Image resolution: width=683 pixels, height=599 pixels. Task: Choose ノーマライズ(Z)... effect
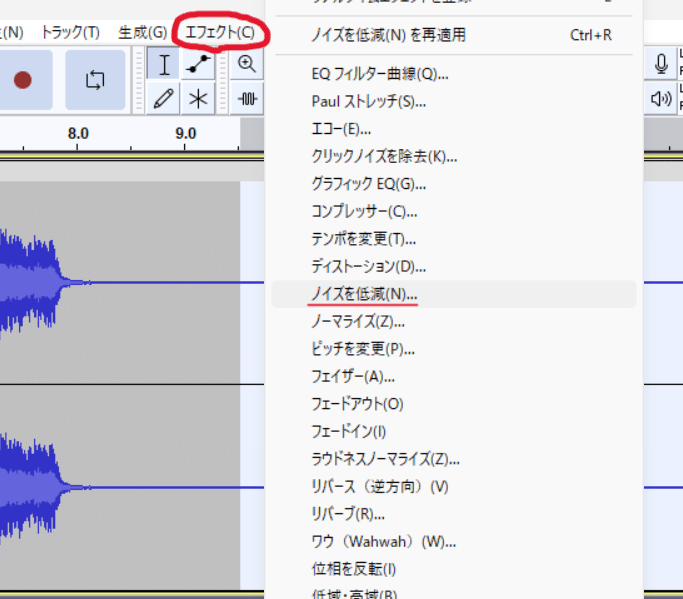[453, 322]
